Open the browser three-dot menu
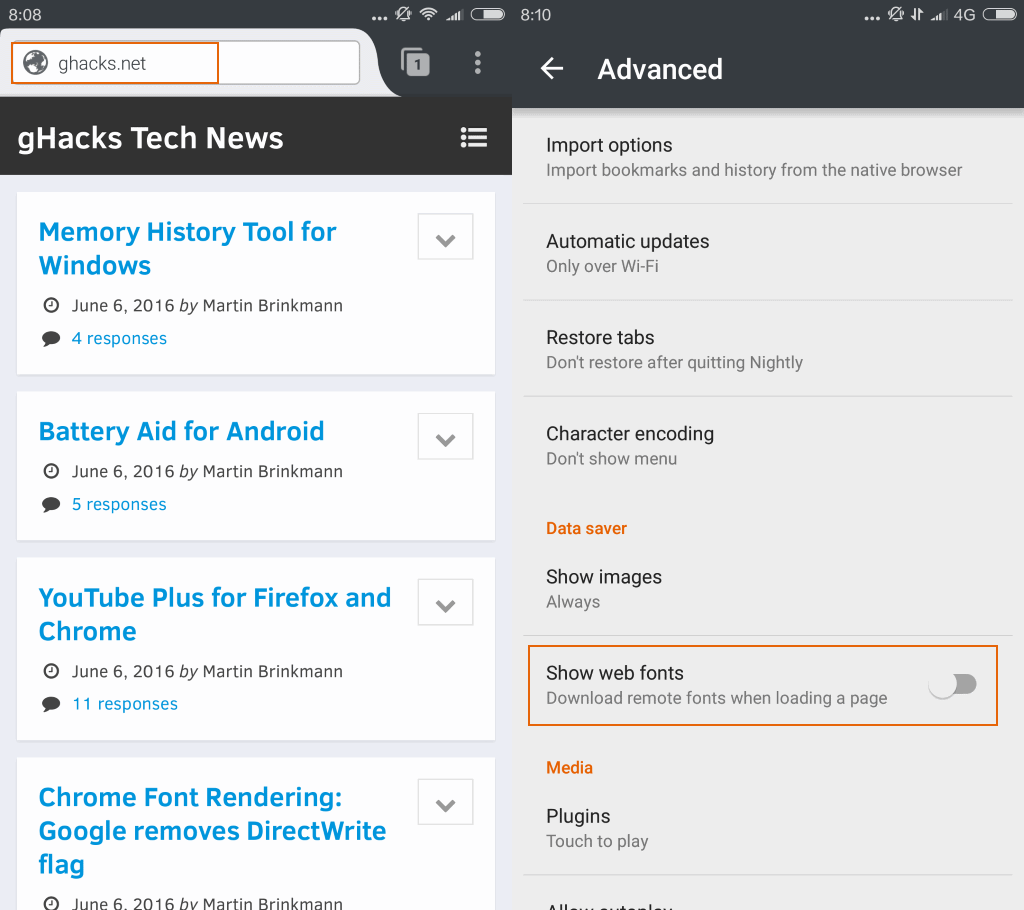 [x=478, y=63]
